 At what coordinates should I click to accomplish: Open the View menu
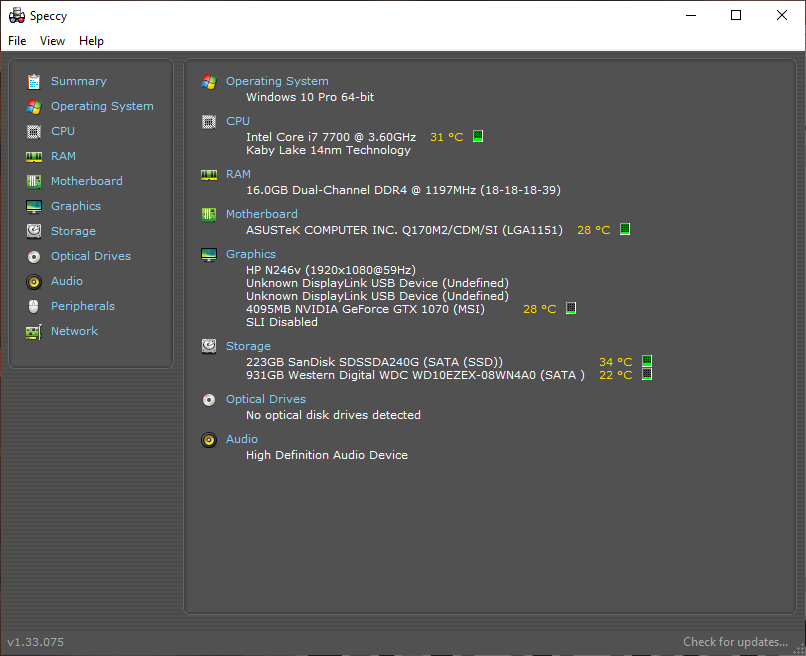(52, 41)
